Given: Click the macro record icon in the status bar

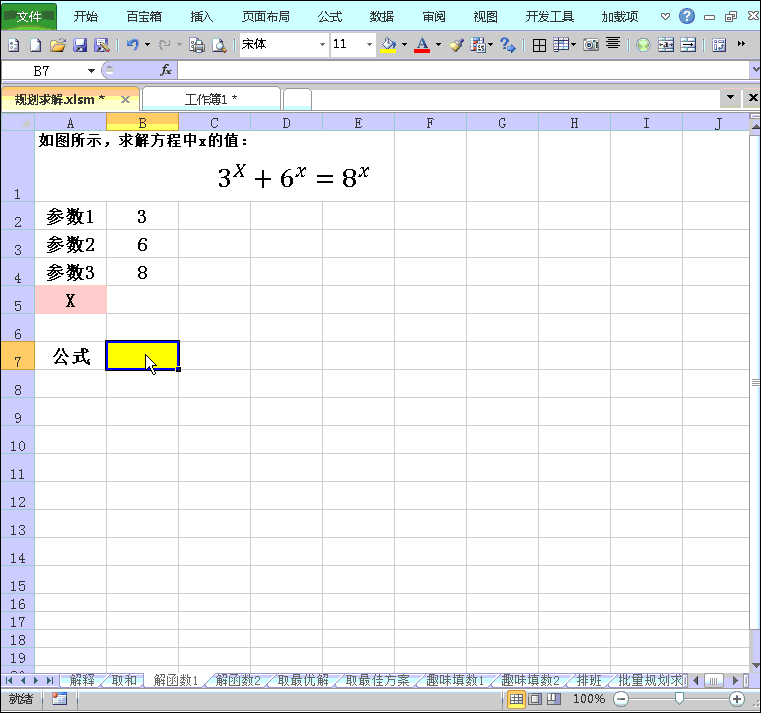Looking at the screenshot, I should point(59,698).
